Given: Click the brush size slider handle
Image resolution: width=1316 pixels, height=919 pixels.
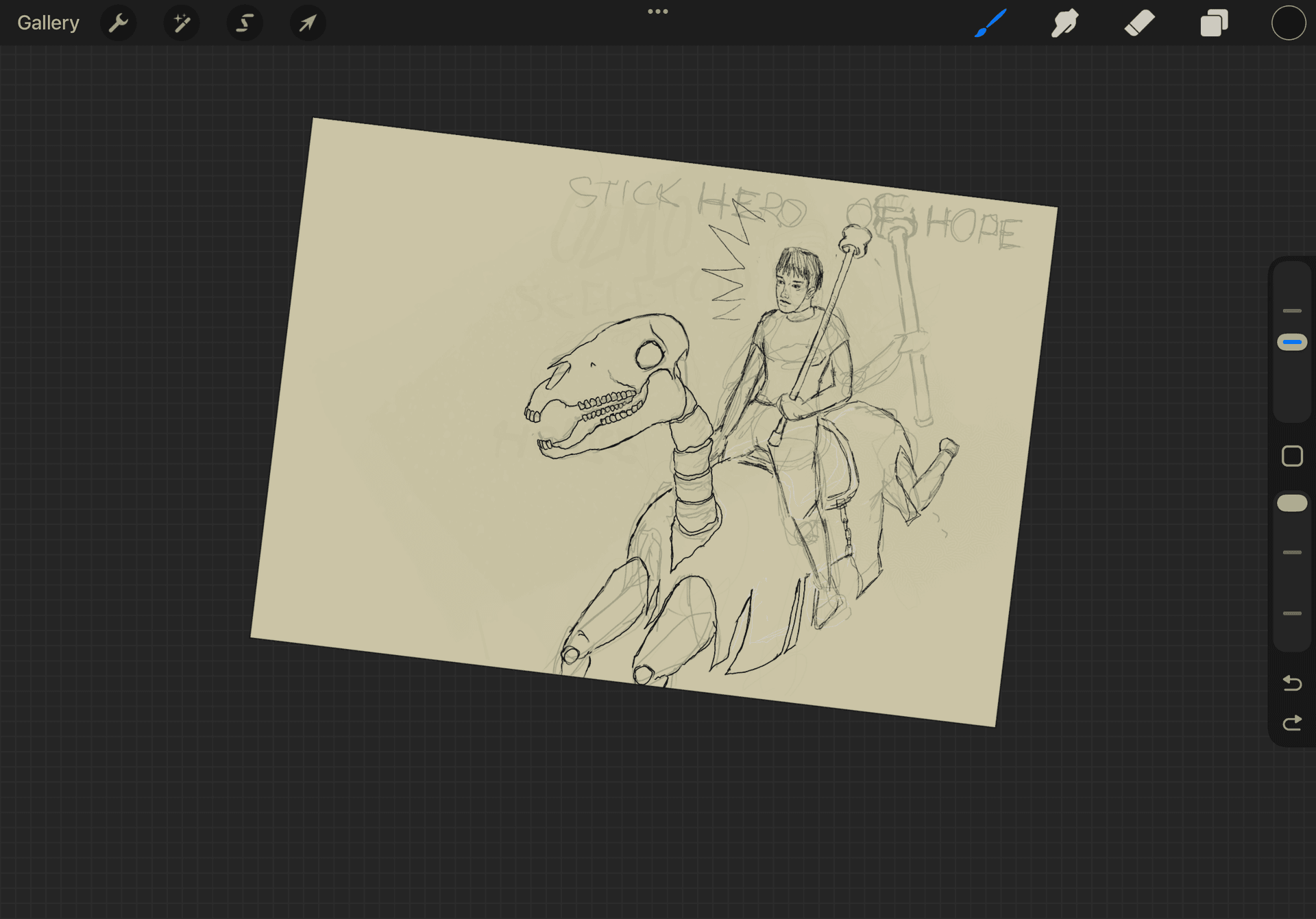Looking at the screenshot, I should click(1292, 342).
